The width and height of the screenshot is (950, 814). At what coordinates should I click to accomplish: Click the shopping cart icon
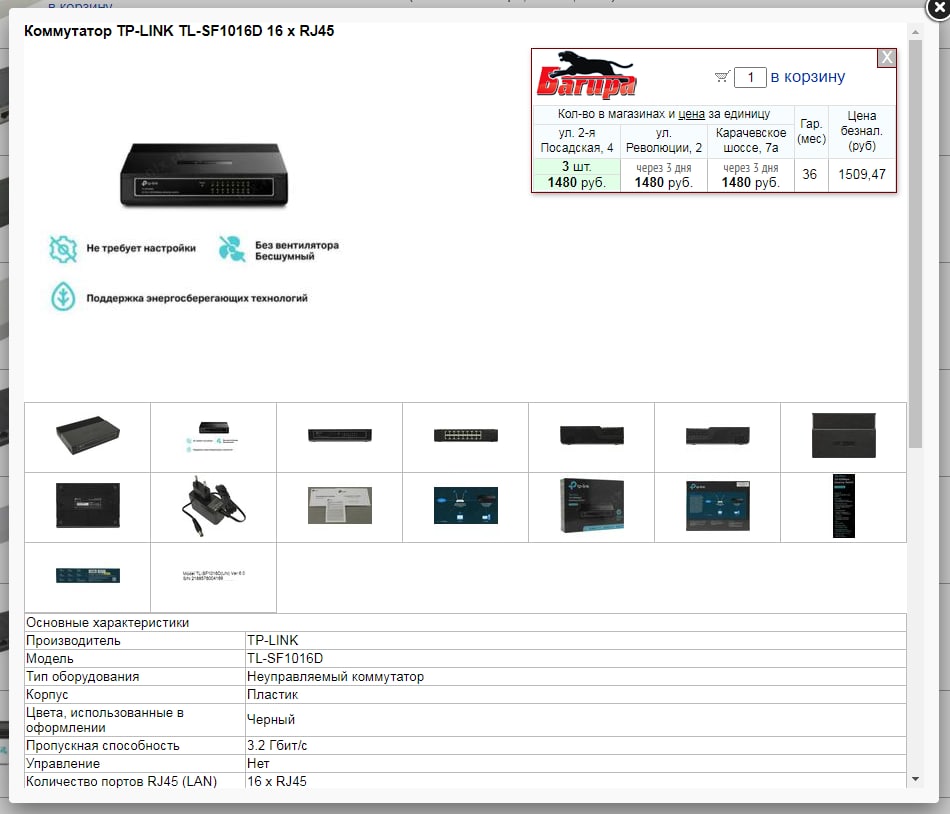pyautogui.click(x=722, y=76)
